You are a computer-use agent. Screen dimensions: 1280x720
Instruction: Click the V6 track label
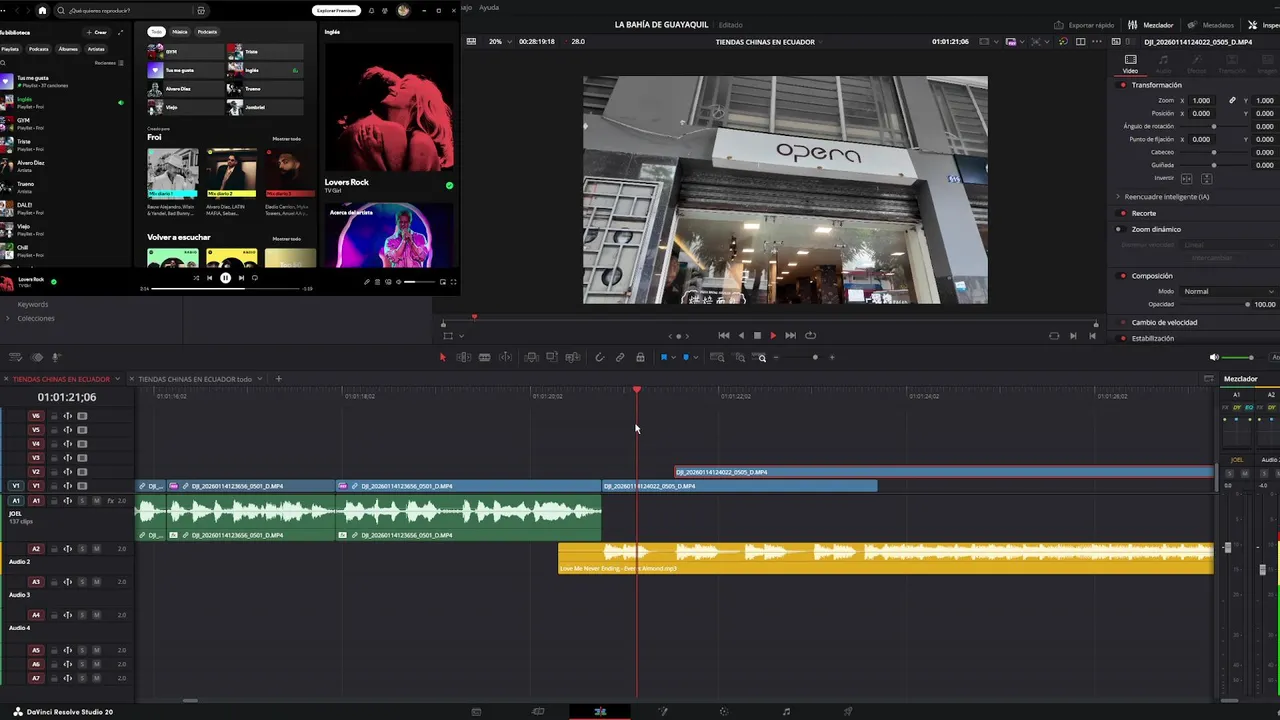click(x=36, y=416)
